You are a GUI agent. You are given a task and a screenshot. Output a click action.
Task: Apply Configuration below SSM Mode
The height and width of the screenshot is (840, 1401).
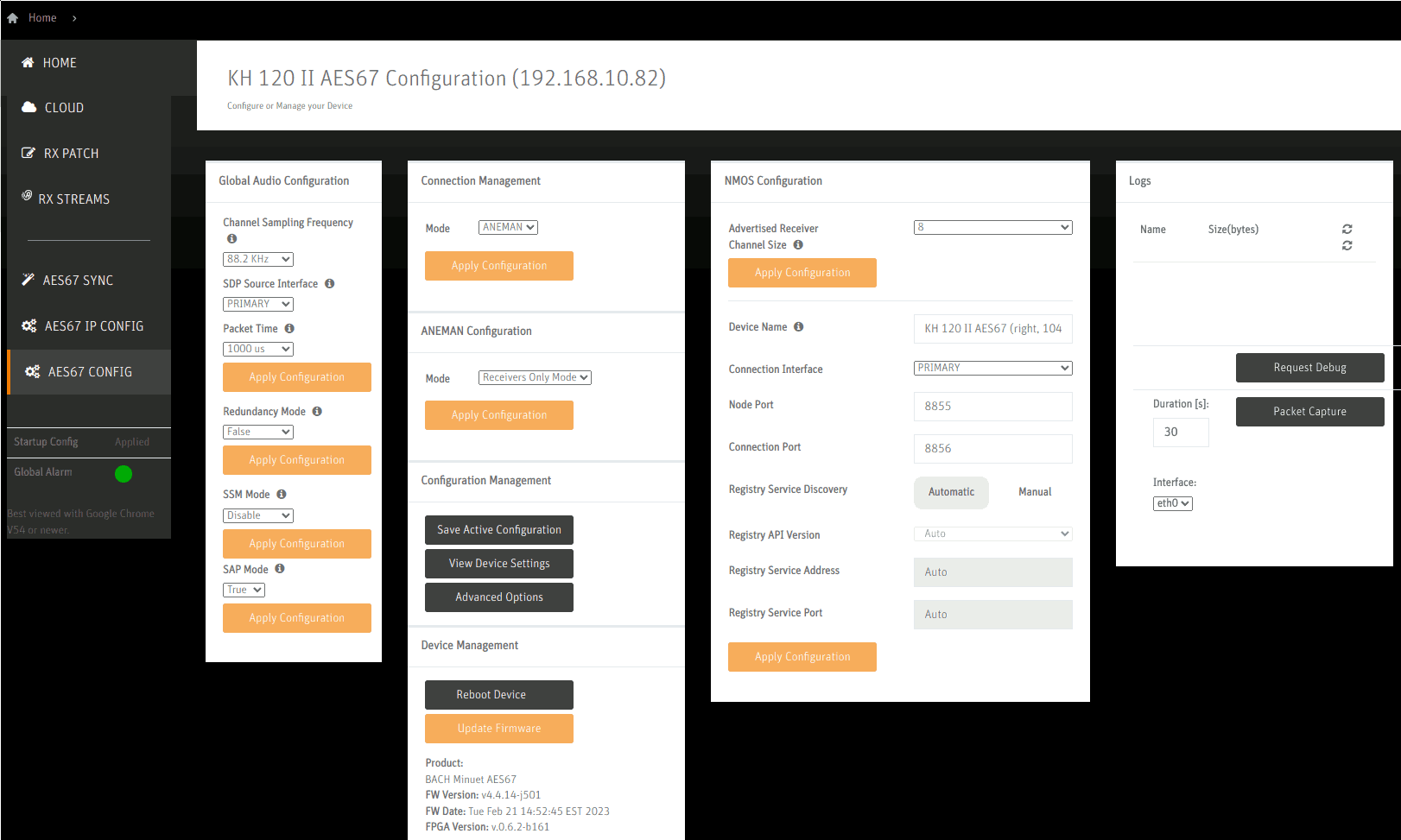297,544
